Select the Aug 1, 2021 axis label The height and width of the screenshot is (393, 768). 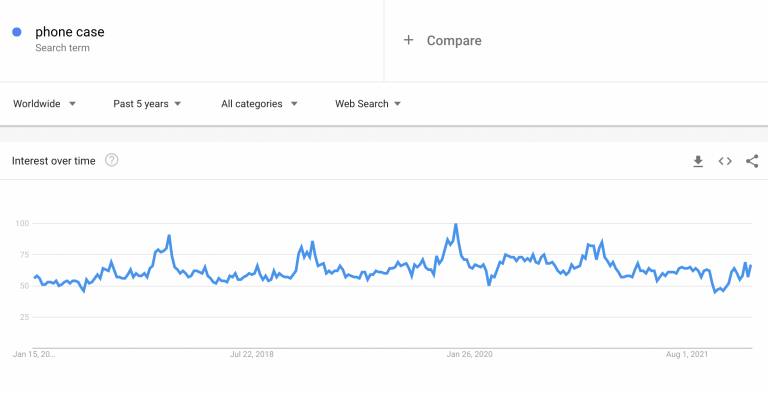pyautogui.click(x=687, y=354)
